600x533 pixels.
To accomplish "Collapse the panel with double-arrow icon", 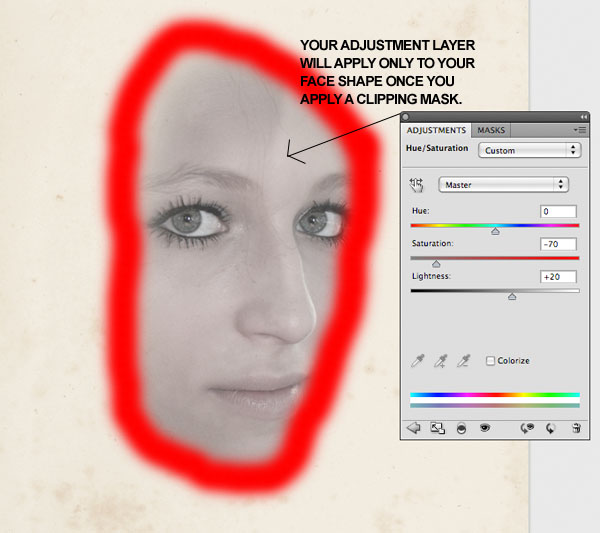I will 583,117.
